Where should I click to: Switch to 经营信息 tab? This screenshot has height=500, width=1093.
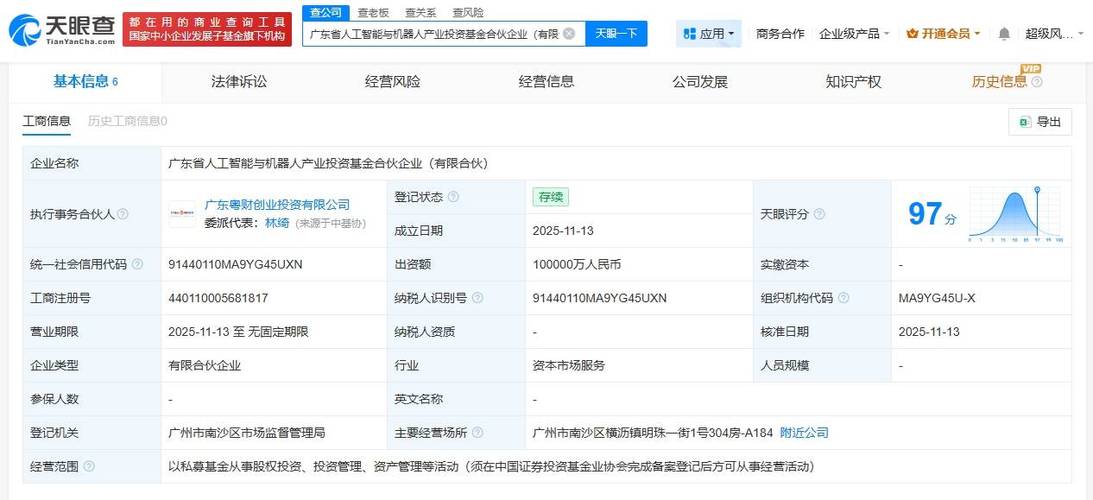[x=546, y=82]
